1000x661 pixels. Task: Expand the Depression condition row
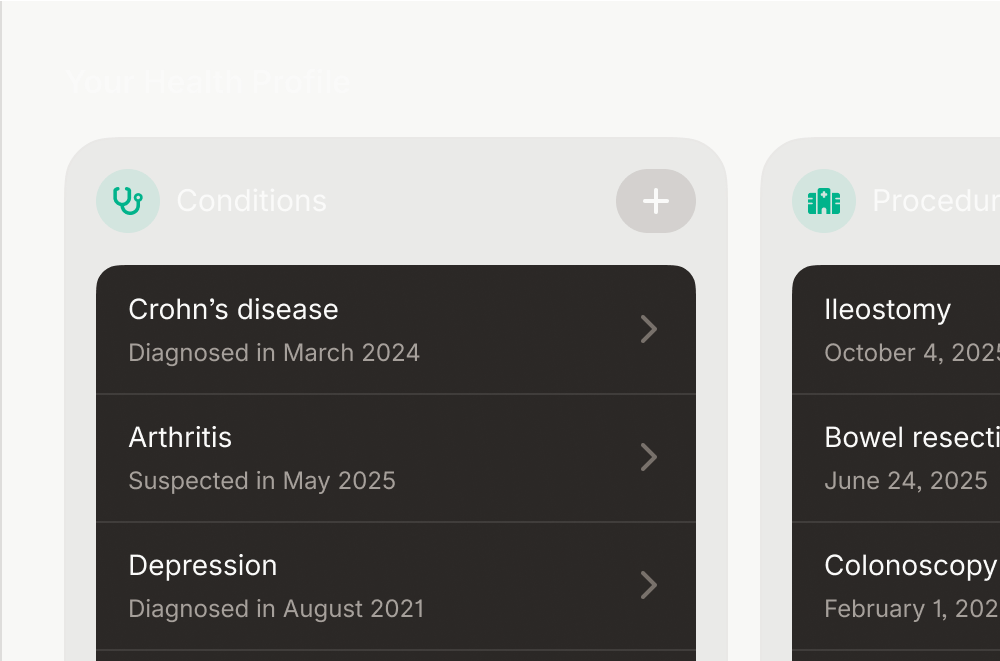click(395, 585)
